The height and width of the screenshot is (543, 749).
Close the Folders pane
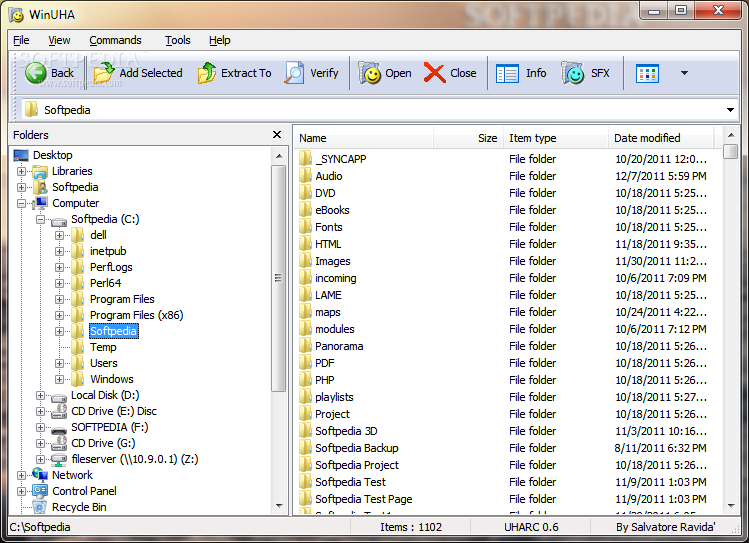click(277, 135)
